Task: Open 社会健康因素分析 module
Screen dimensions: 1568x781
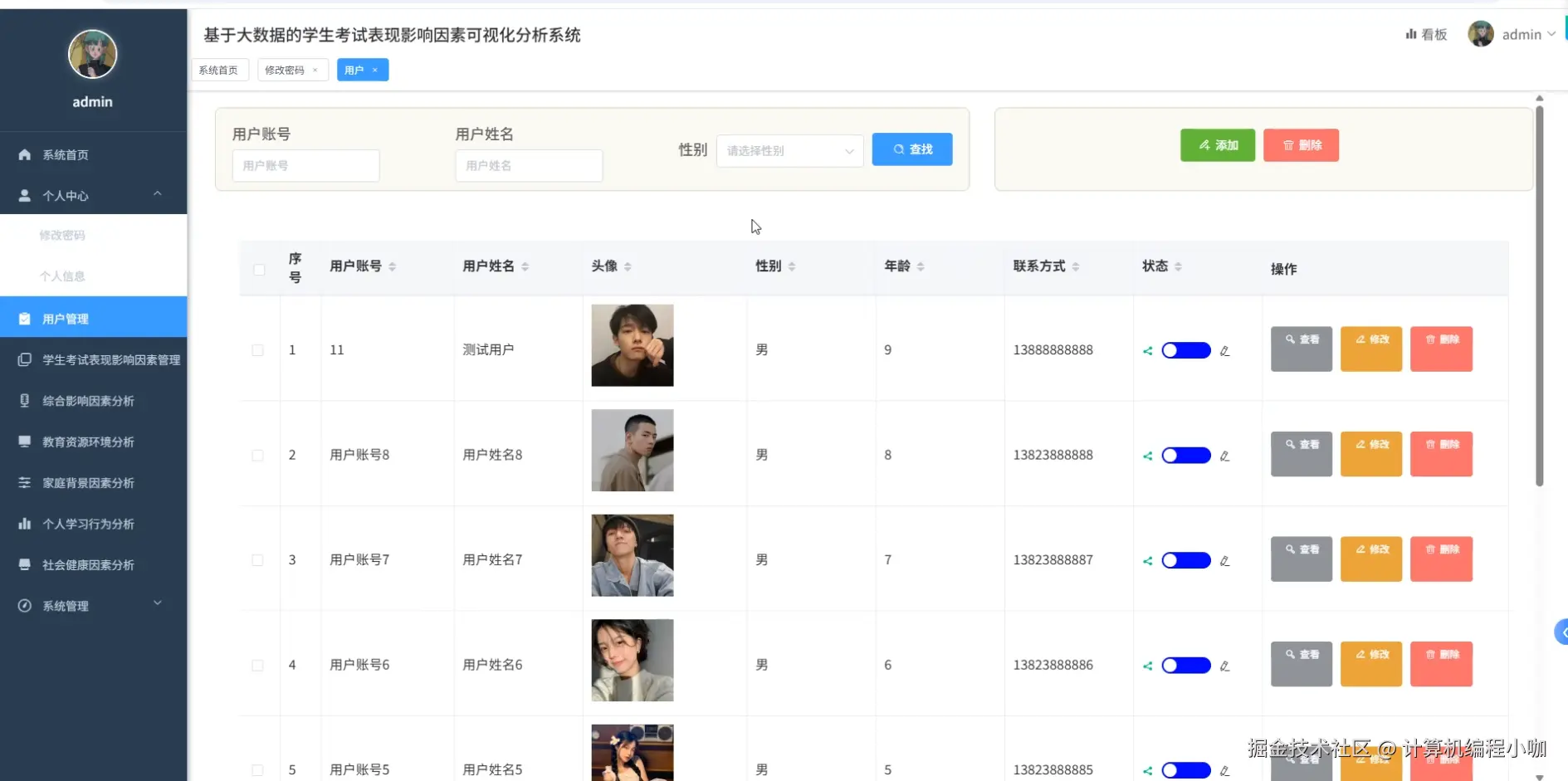Action: [x=86, y=564]
